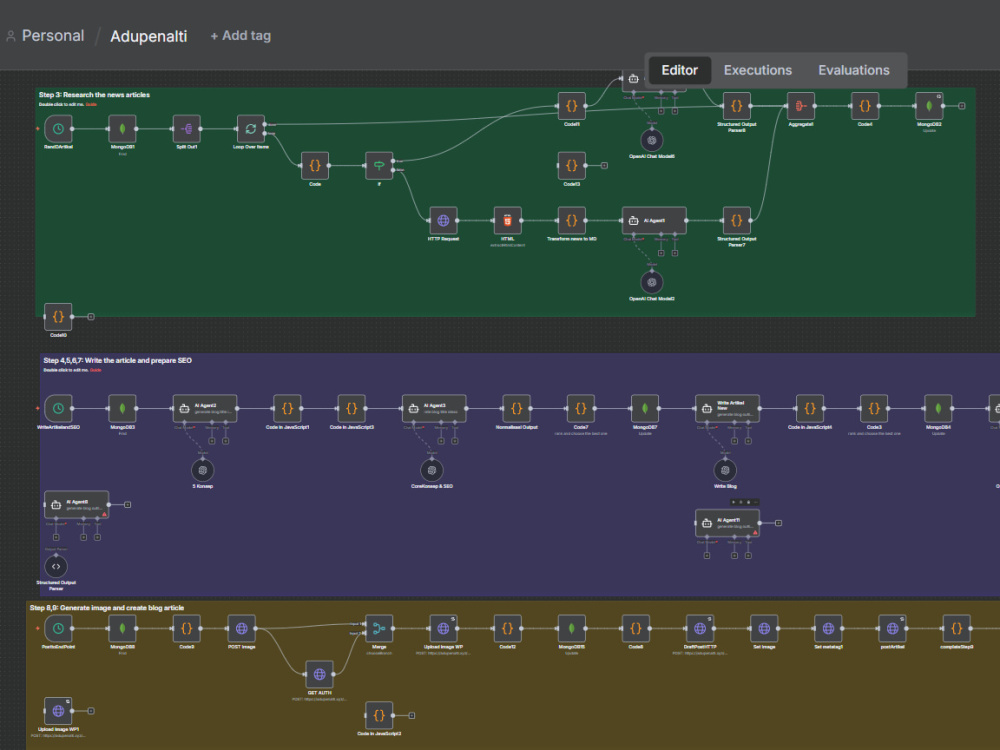
Task: Select the Code12 node
Action: 508,629
